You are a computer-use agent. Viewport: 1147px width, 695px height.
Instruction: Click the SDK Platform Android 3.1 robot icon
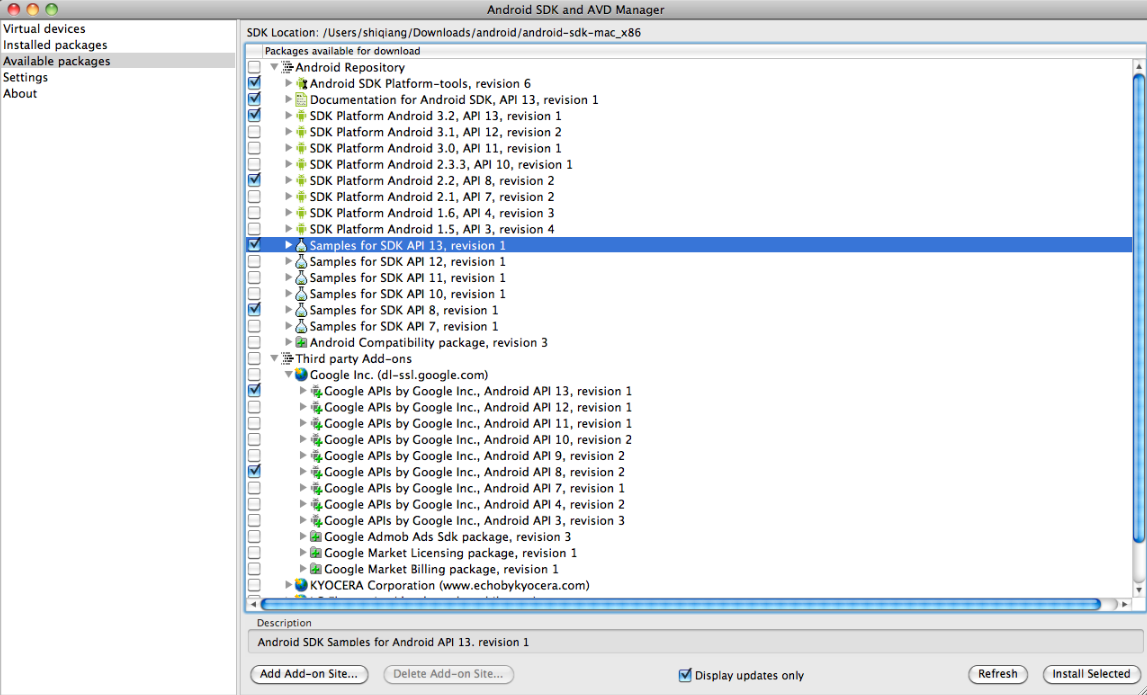point(301,132)
